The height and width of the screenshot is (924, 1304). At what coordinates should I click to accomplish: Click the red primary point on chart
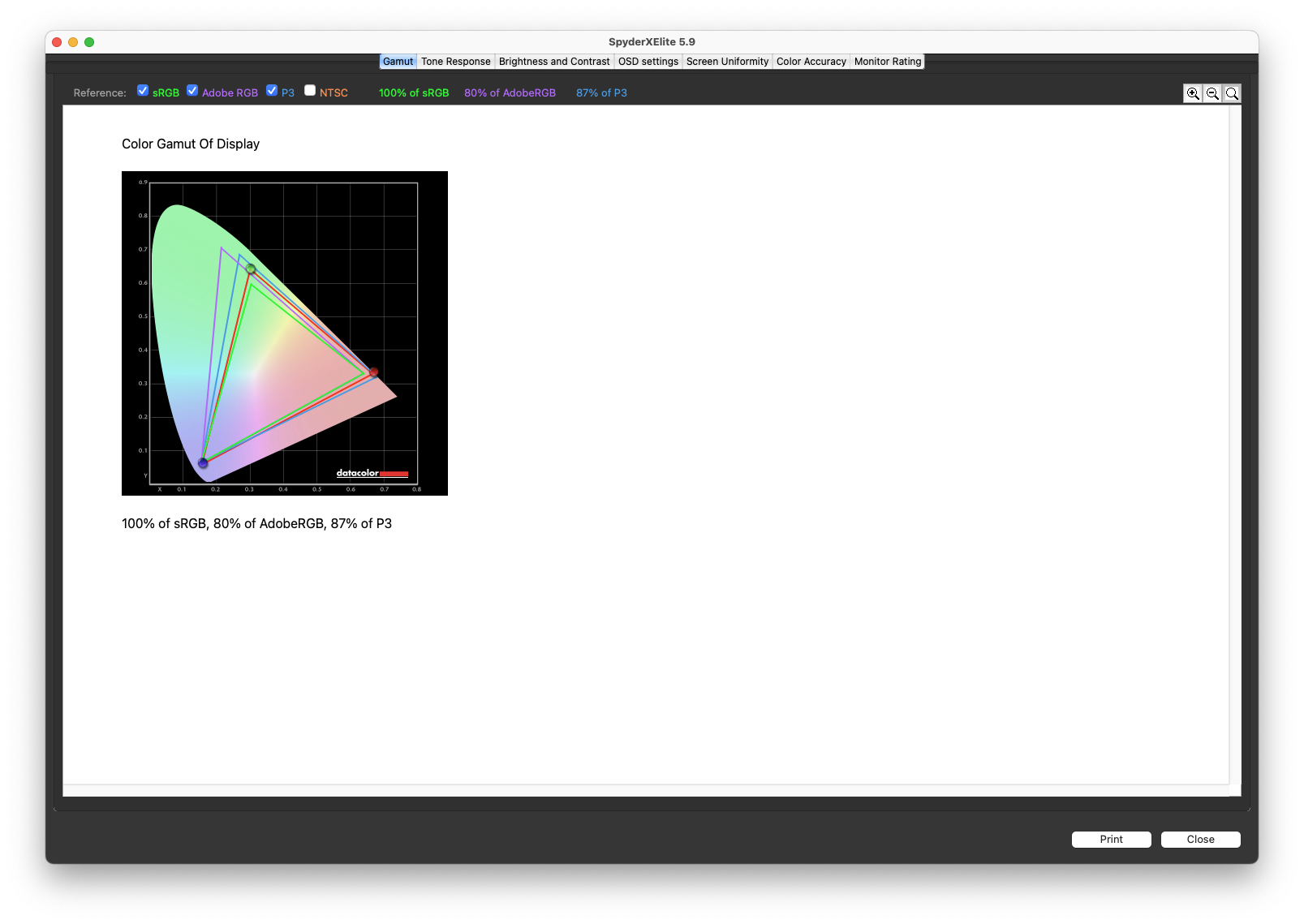(374, 372)
